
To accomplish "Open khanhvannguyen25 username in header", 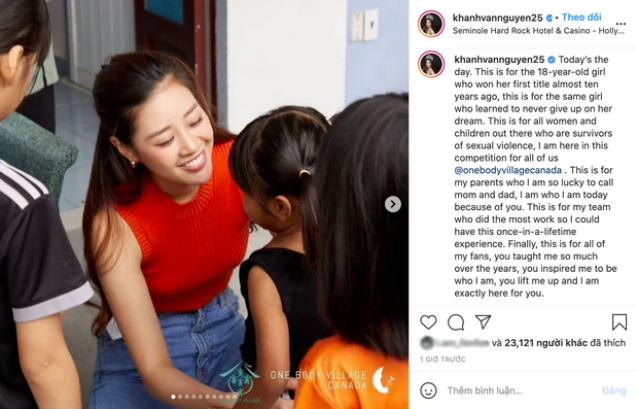I will coord(497,18).
